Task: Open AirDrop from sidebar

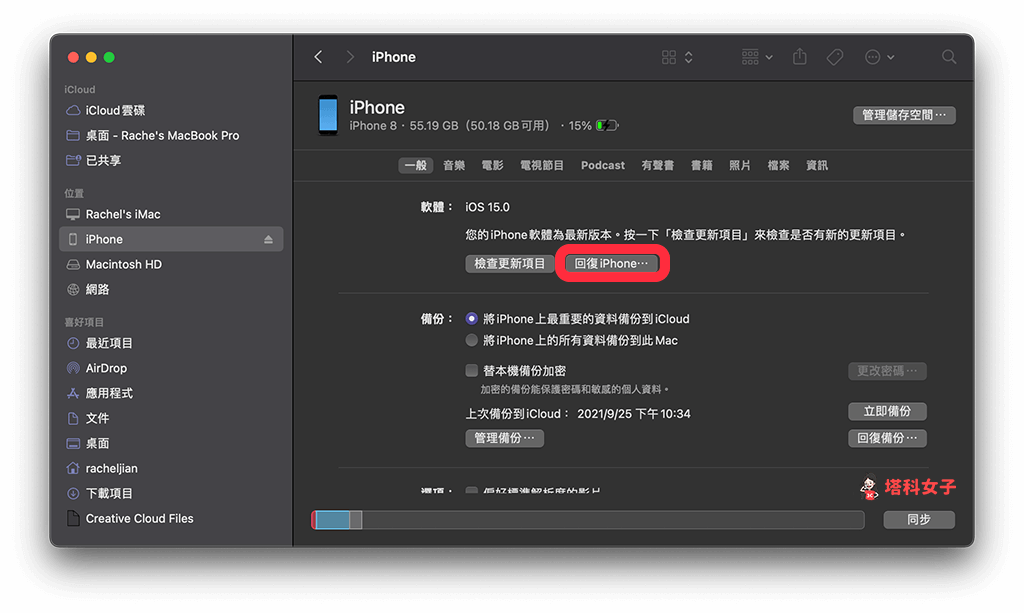Action: (x=97, y=368)
